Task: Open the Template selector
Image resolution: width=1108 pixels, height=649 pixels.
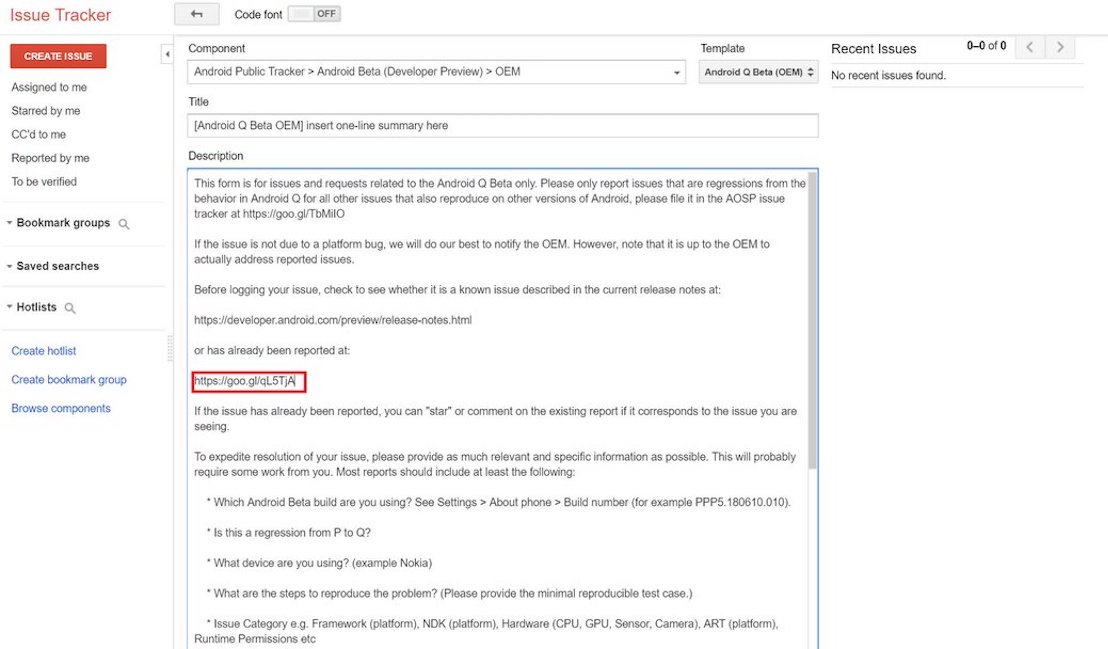Action: [758, 72]
